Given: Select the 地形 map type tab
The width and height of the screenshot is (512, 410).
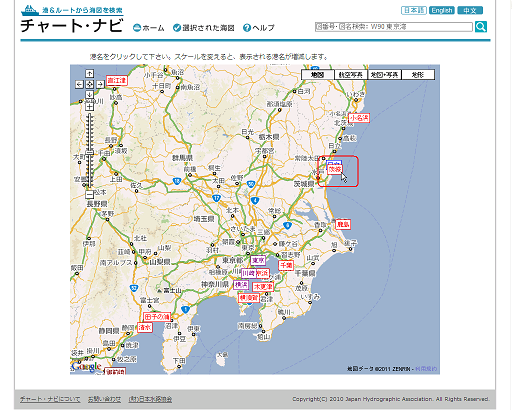Looking at the screenshot, I should [418, 75].
